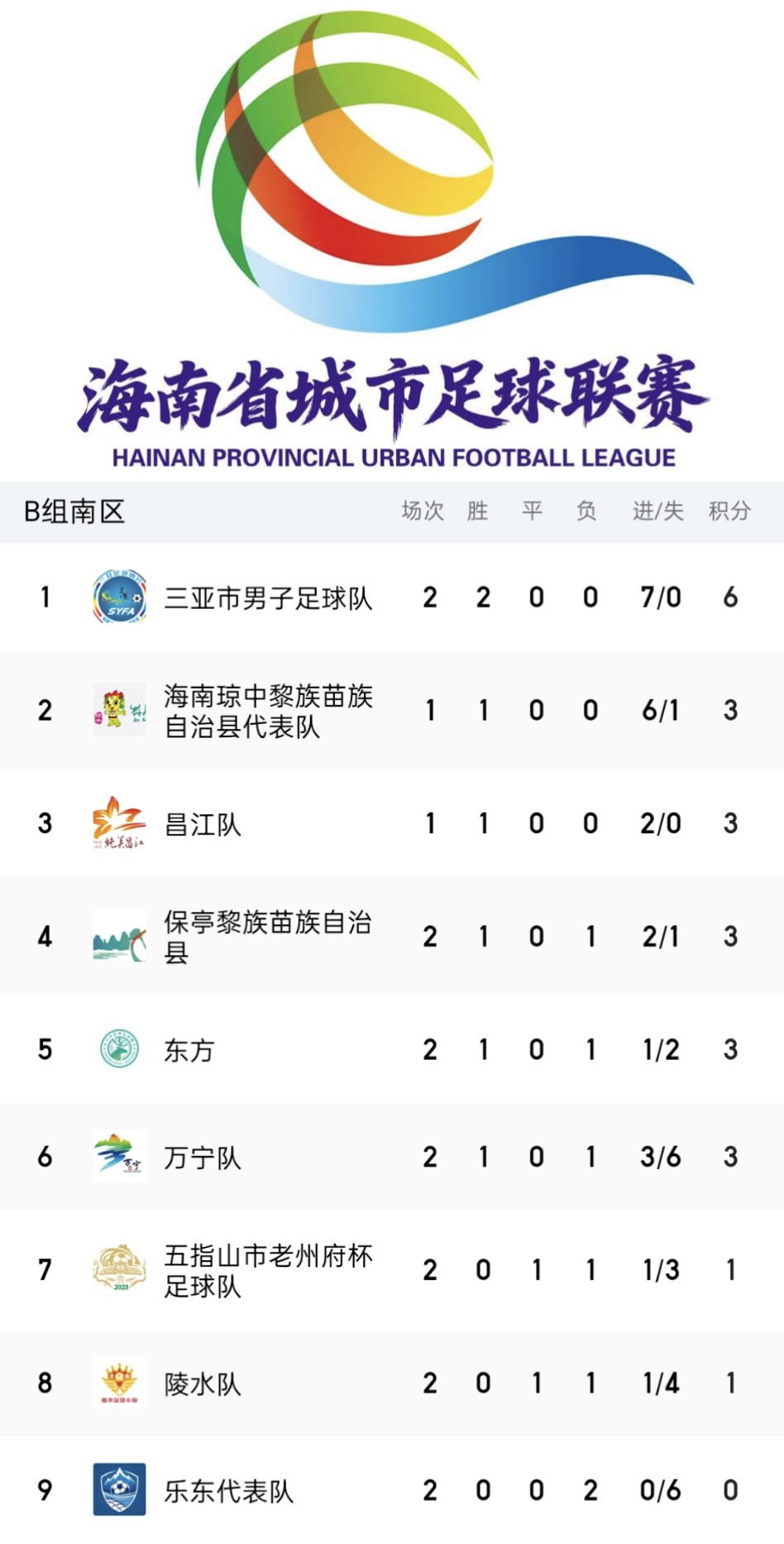Viewport: 784px width, 1544px height.
Task: Select the Changjiang team flower logo
Action: 119,822
